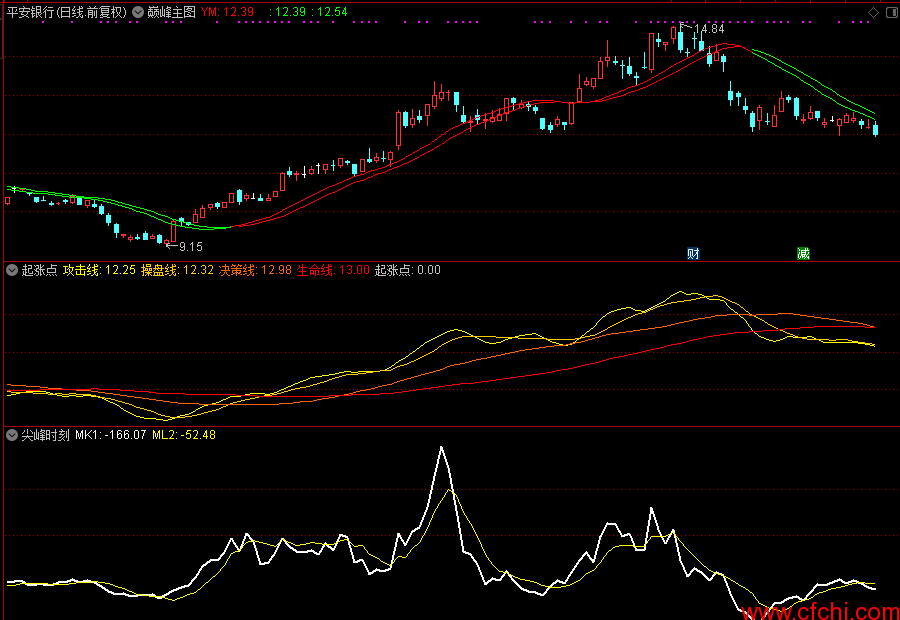Screen dimensions: 900x620
Task: Select the 起涨点: 0.00 readout
Action: (408, 270)
